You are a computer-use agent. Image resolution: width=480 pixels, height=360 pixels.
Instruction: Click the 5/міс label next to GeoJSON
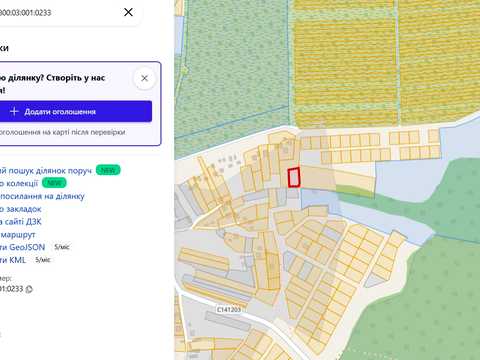(62, 247)
